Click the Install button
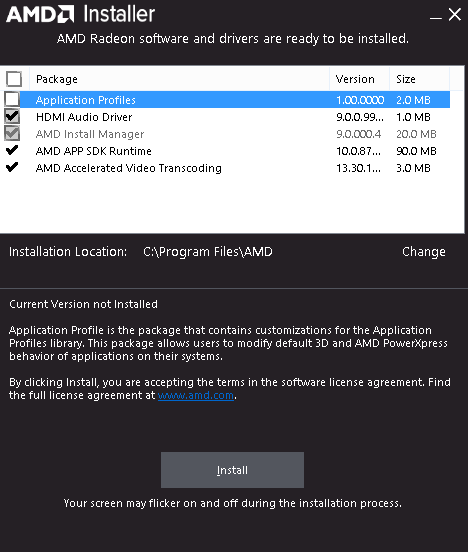468x552 pixels. (x=232, y=470)
